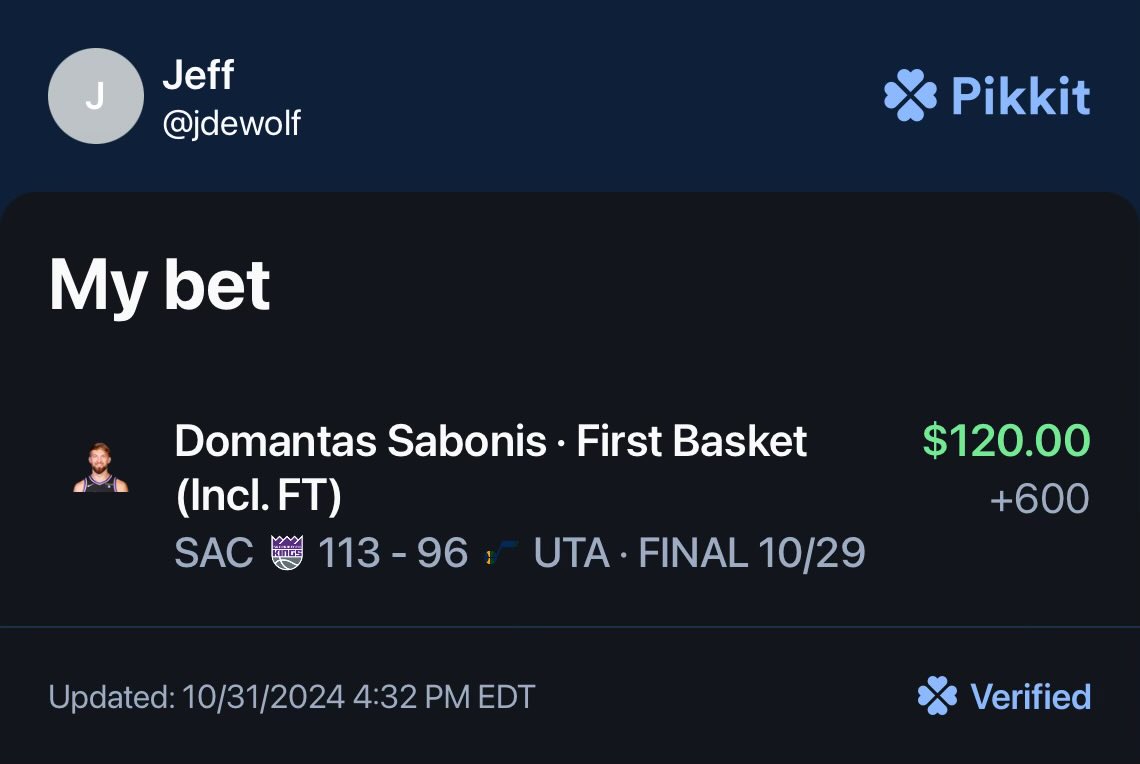The image size is (1140, 764).
Task: Tap the Domantas Sabonis player headshot
Action: tap(101, 467)
